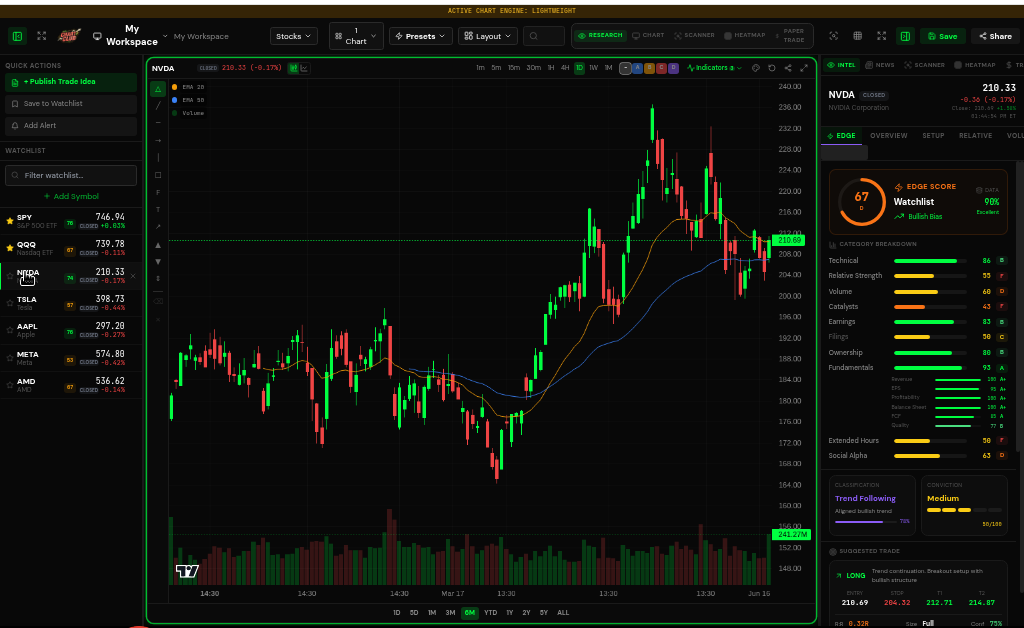Toggle EMA 50 indicator legend
This screenshot has width=1024, height=628.
tap(188, 100)
